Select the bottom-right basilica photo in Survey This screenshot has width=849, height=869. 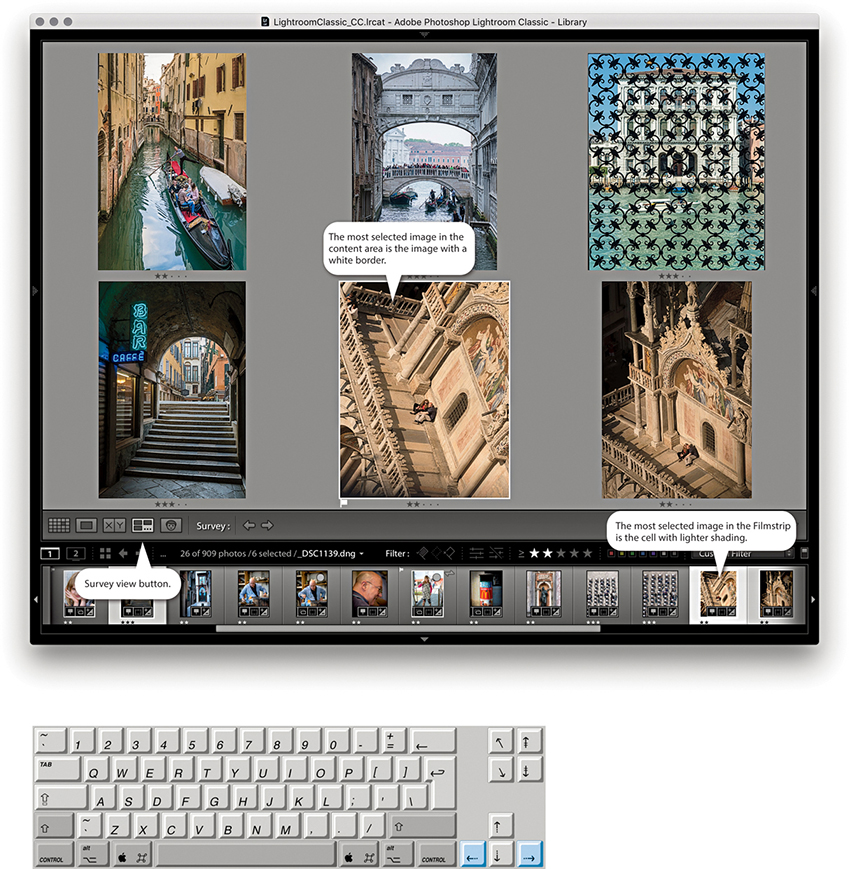pos(677,390)
